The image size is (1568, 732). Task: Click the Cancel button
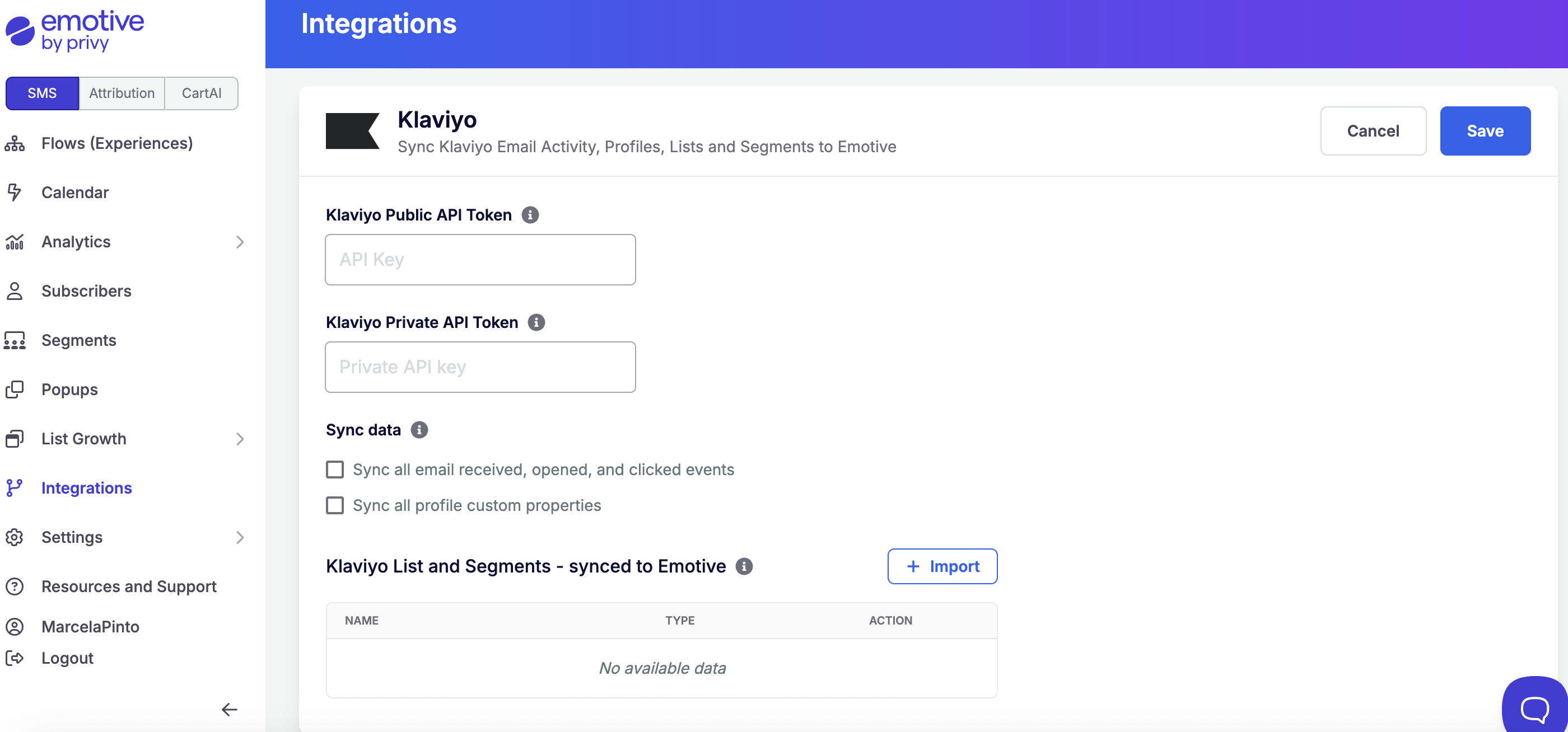(x=1373, y=131)
